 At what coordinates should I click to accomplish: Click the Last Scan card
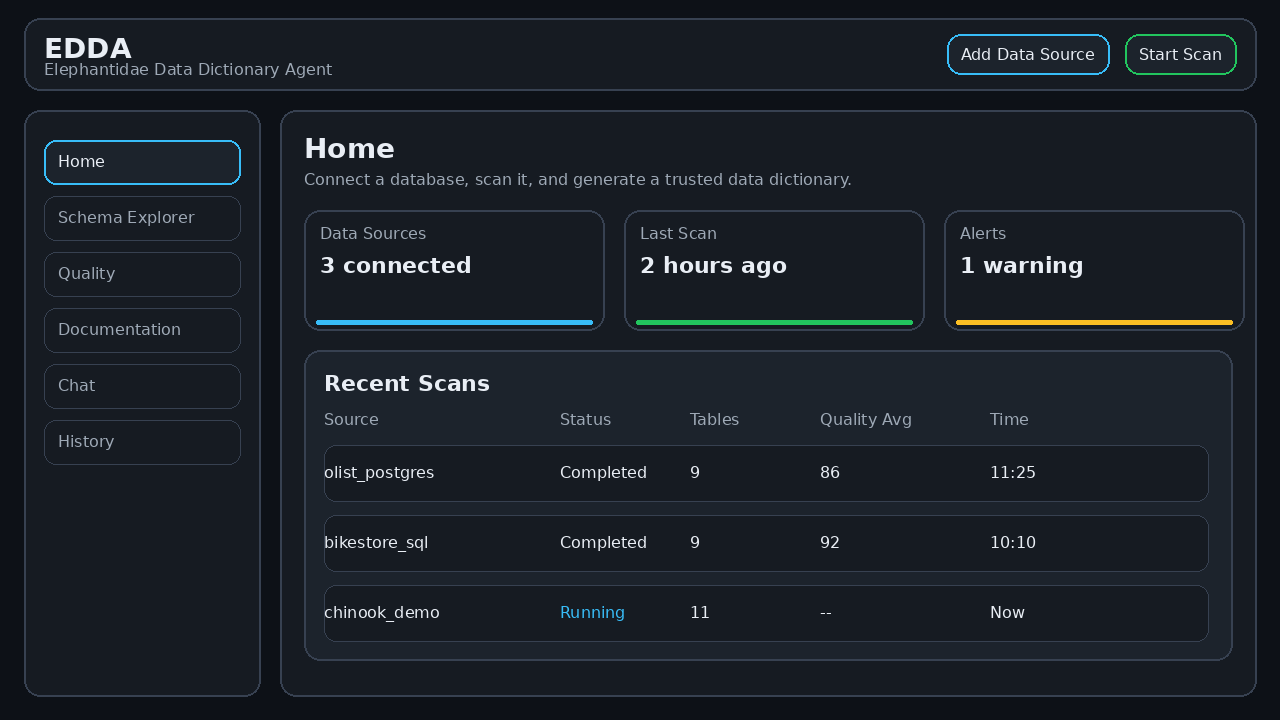pyautogui.click(x=774, y=270)
